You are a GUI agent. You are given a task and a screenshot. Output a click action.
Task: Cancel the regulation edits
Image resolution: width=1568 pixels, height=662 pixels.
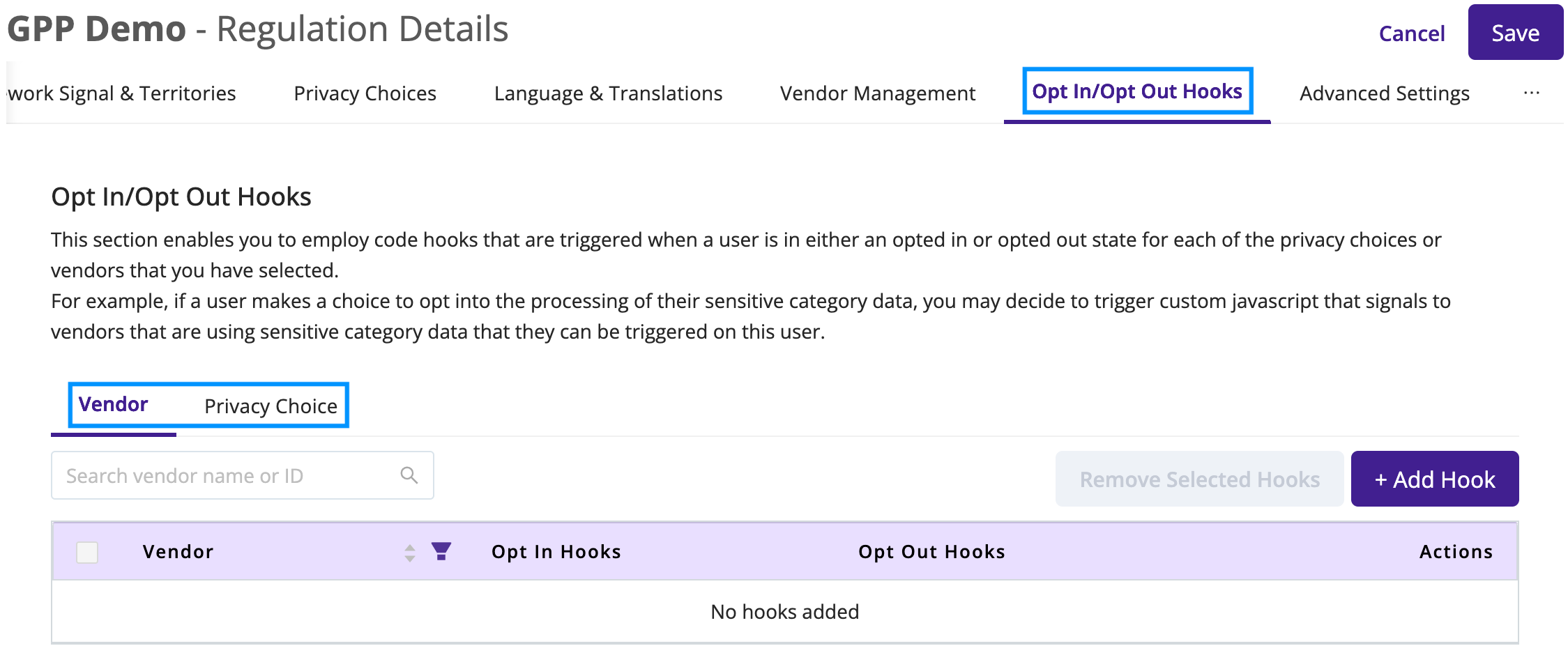(1411, 33)
